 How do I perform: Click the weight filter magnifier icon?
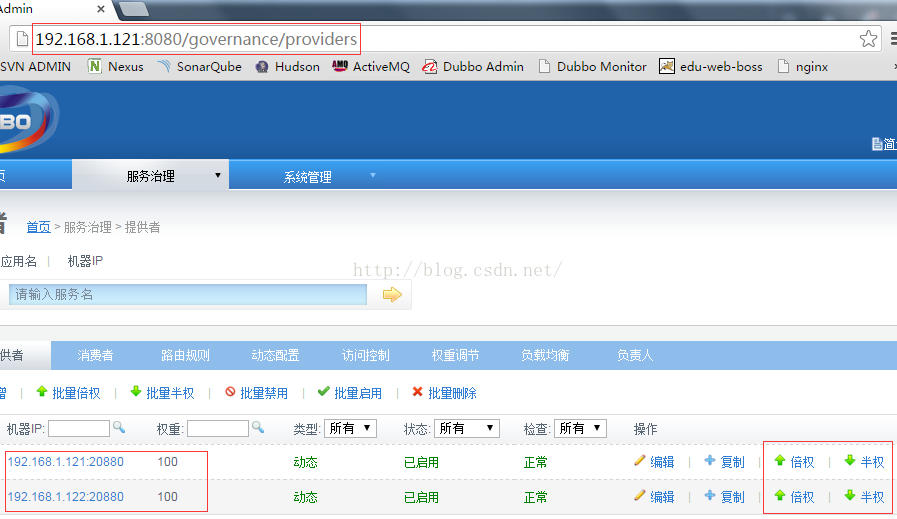click(x=258, y=427)
